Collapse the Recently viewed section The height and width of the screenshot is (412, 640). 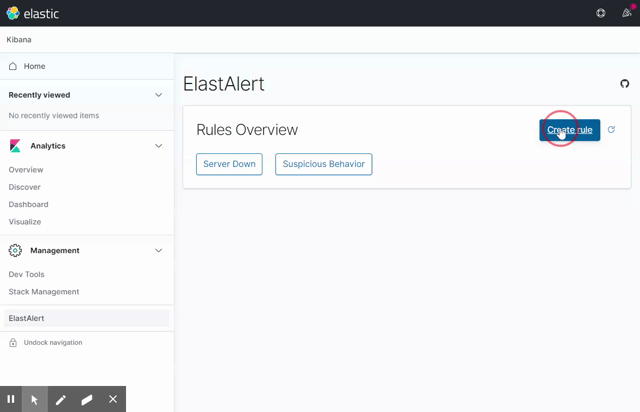point(158,95)
